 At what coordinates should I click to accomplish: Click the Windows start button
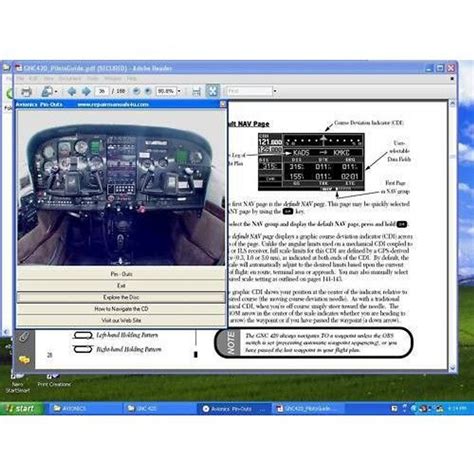point(21,408)
